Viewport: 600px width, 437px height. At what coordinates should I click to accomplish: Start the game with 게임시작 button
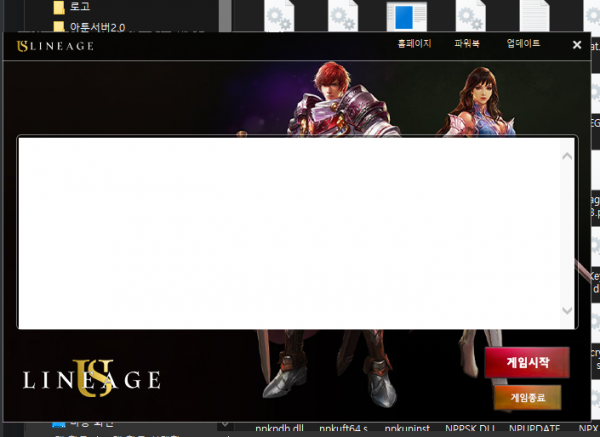coord(527,362)
